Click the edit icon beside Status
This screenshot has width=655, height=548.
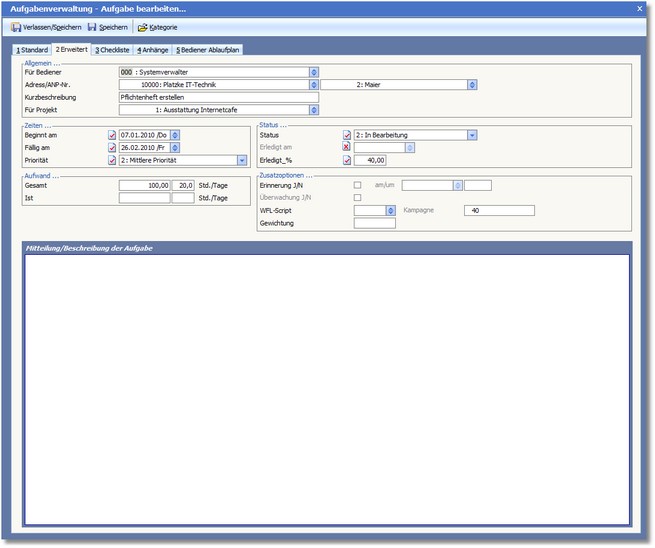[x=347, y=135]
